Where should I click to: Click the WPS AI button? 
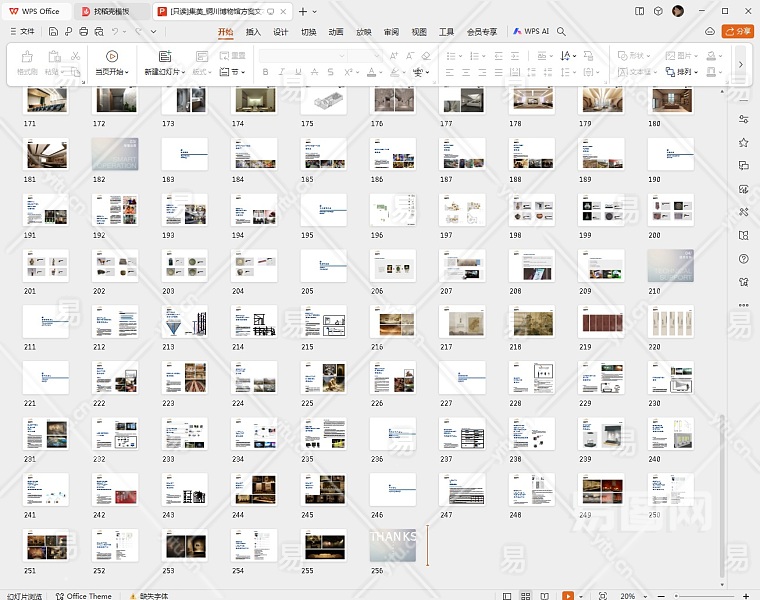click(x=531, y=32)
